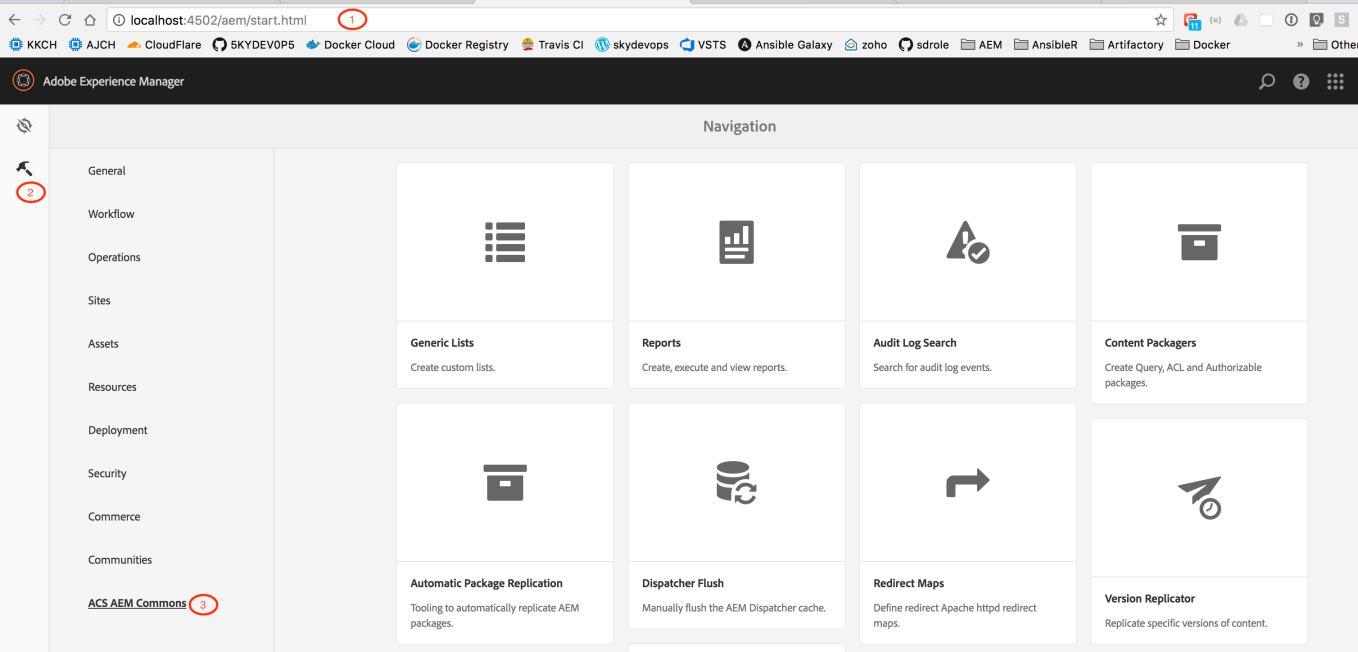1358x652 pixels.
Task: Open the Redirect Maps arrow icon
Action: pos(967,483)
